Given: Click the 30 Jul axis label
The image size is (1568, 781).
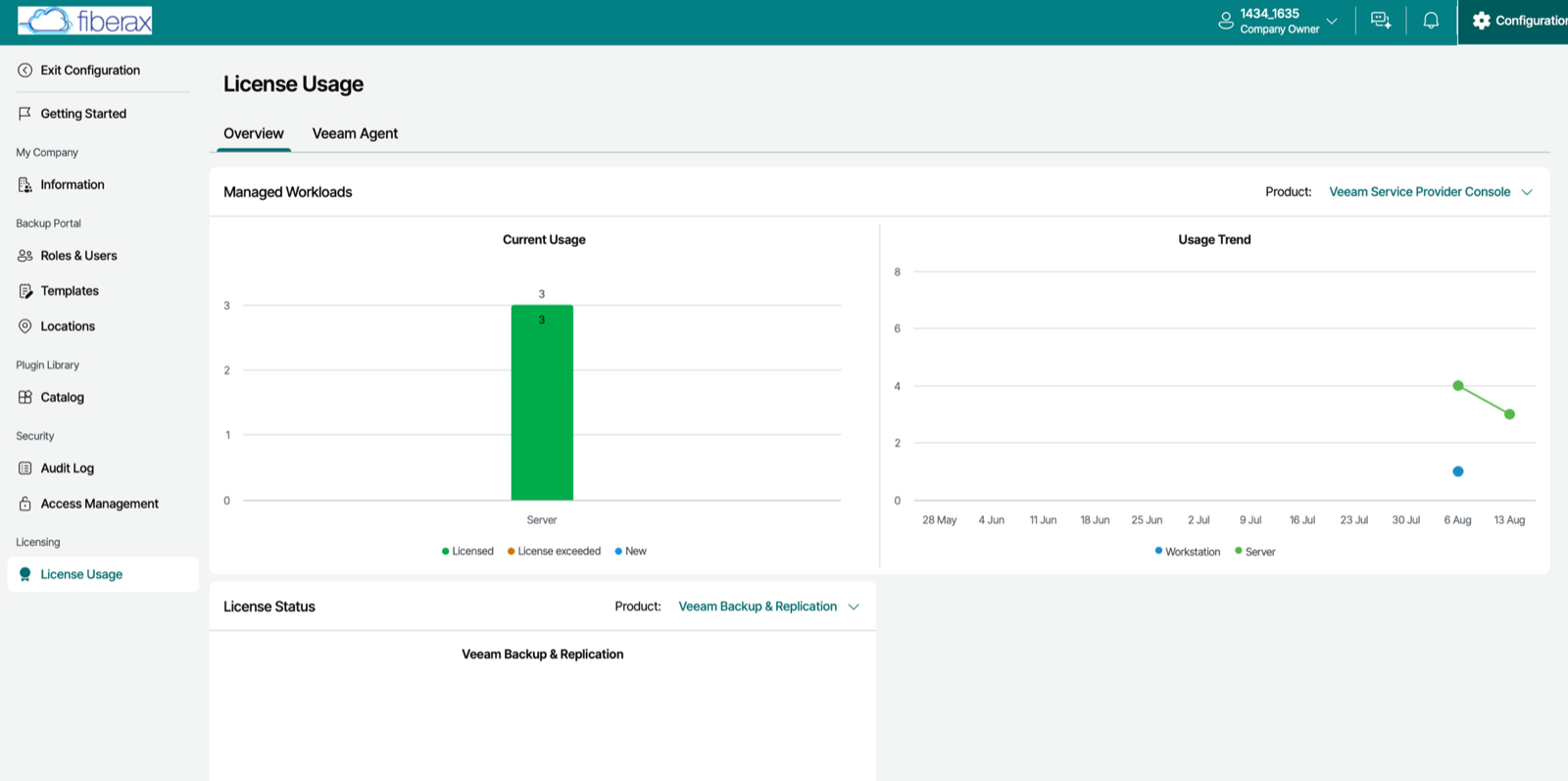Looking at the screenshot, I should (x=1406, y=520).
